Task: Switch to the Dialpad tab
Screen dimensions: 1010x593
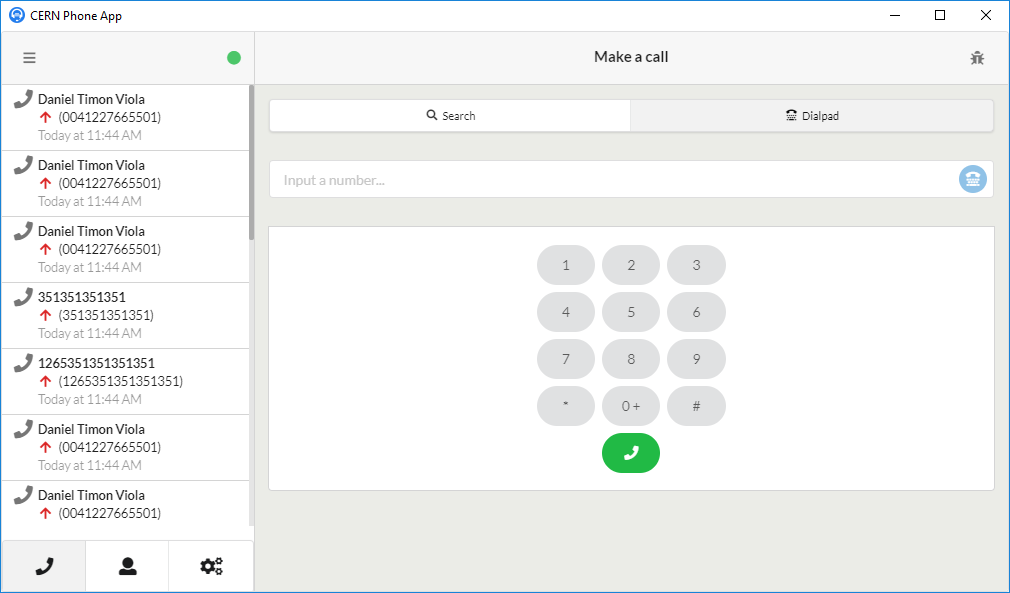Action: coord(812,116)
